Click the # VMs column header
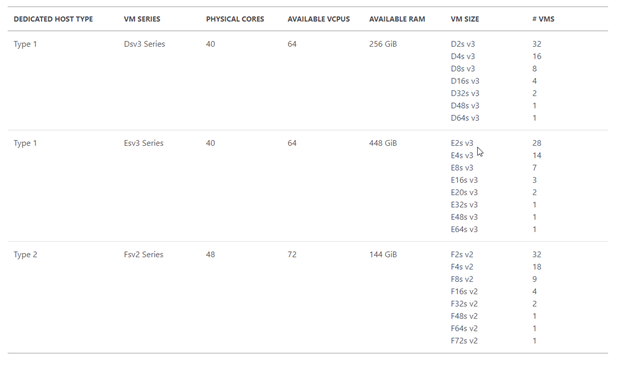The image size is (624, 365). (x=543, y=19)
